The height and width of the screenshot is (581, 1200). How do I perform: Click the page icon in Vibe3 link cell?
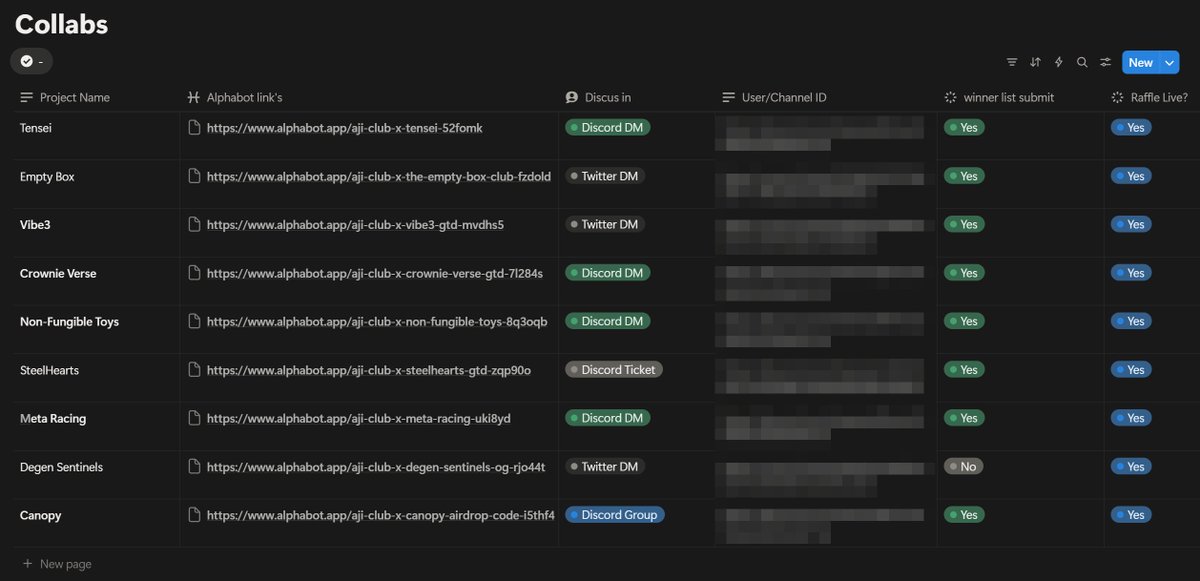195,225
